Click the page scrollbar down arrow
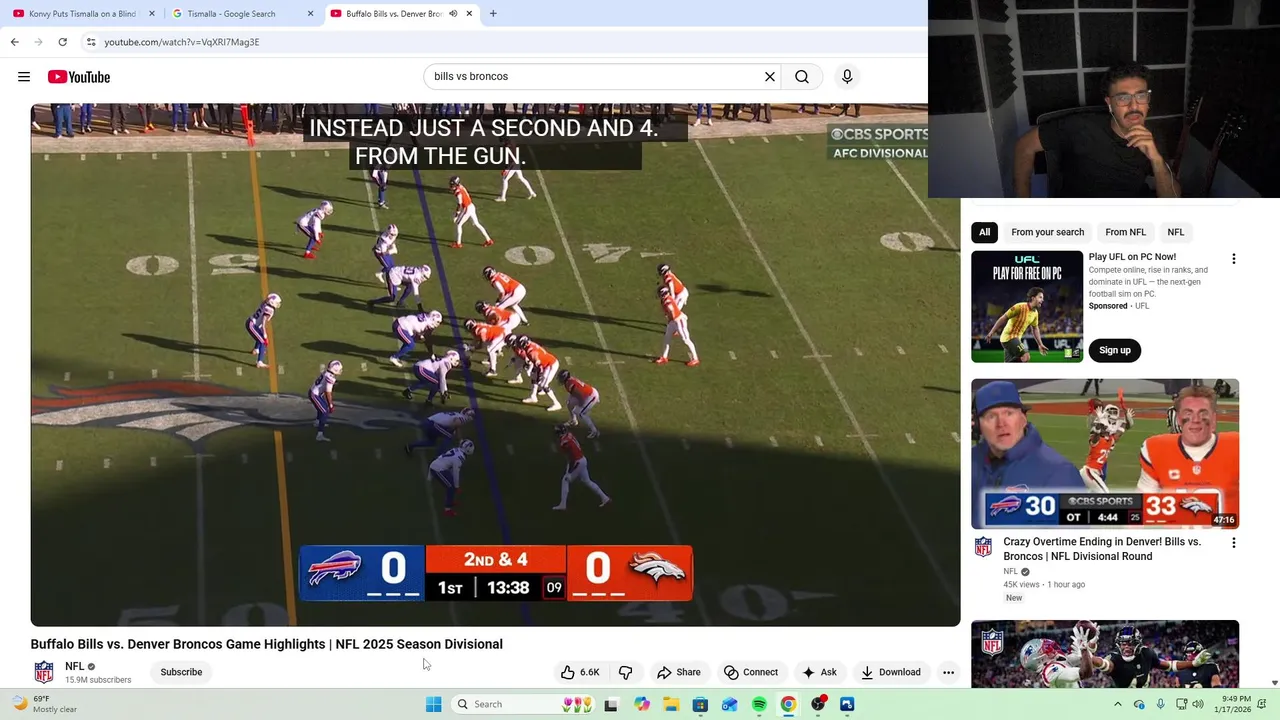 tap(1274, 683)
